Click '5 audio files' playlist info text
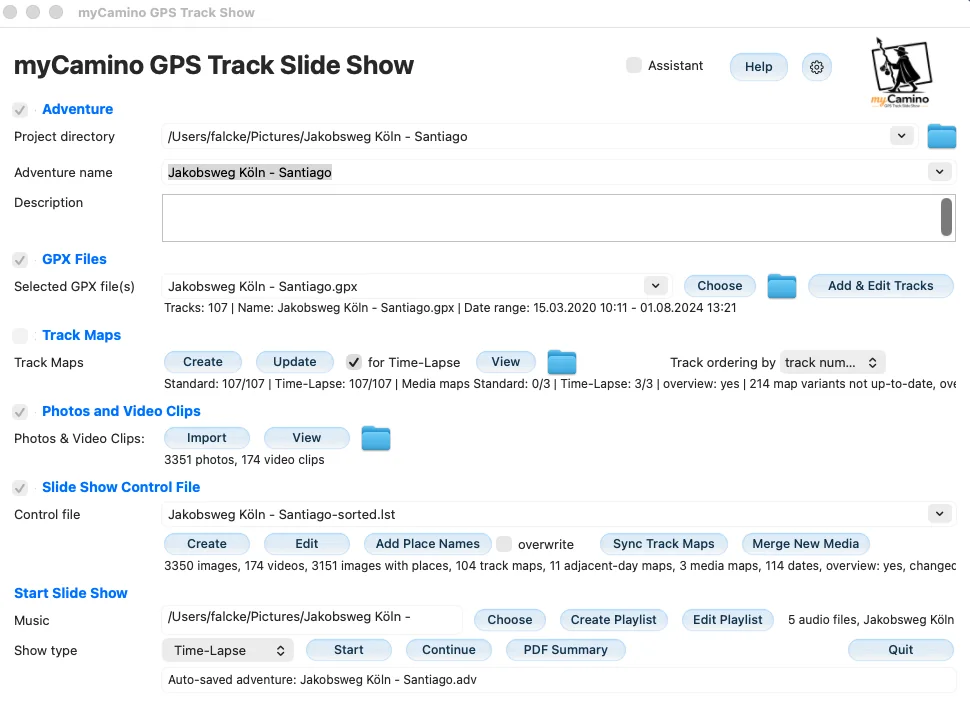 (871, 620)
